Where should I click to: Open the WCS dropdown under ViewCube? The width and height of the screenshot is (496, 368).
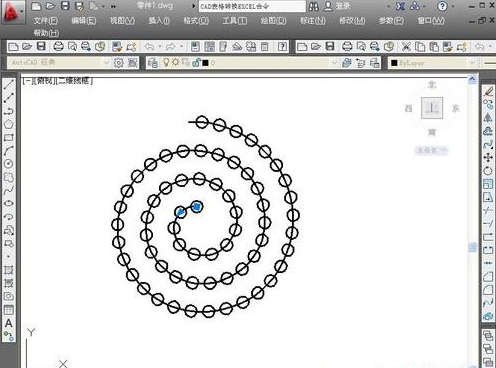click(432, 151)
